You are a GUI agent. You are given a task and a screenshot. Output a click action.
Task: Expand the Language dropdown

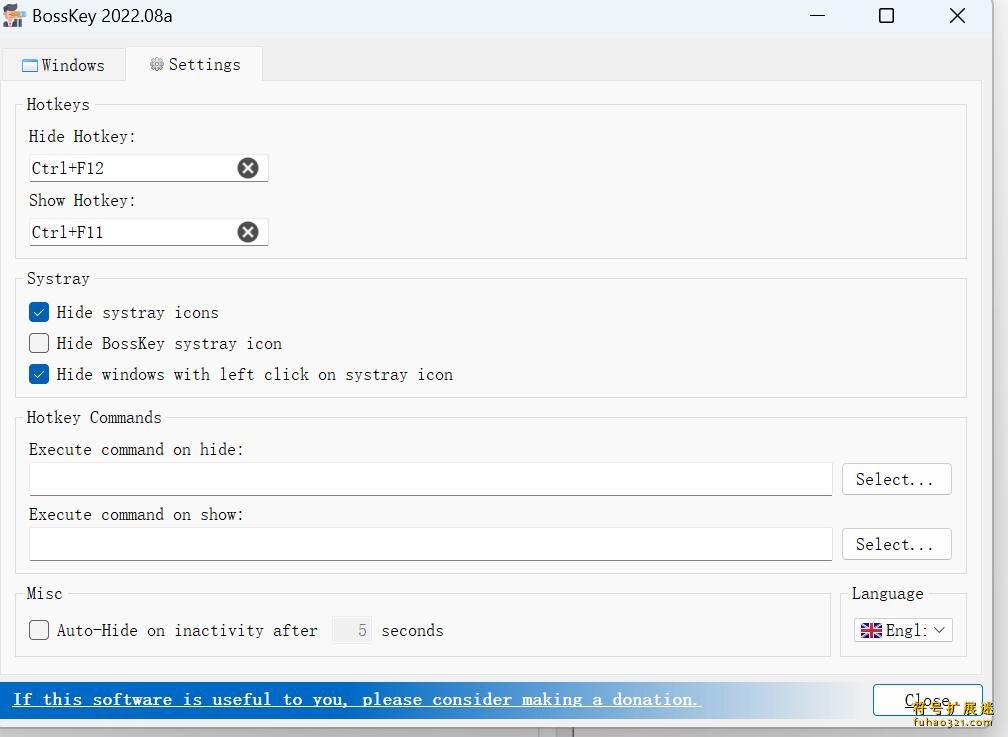tap(903, 630)
